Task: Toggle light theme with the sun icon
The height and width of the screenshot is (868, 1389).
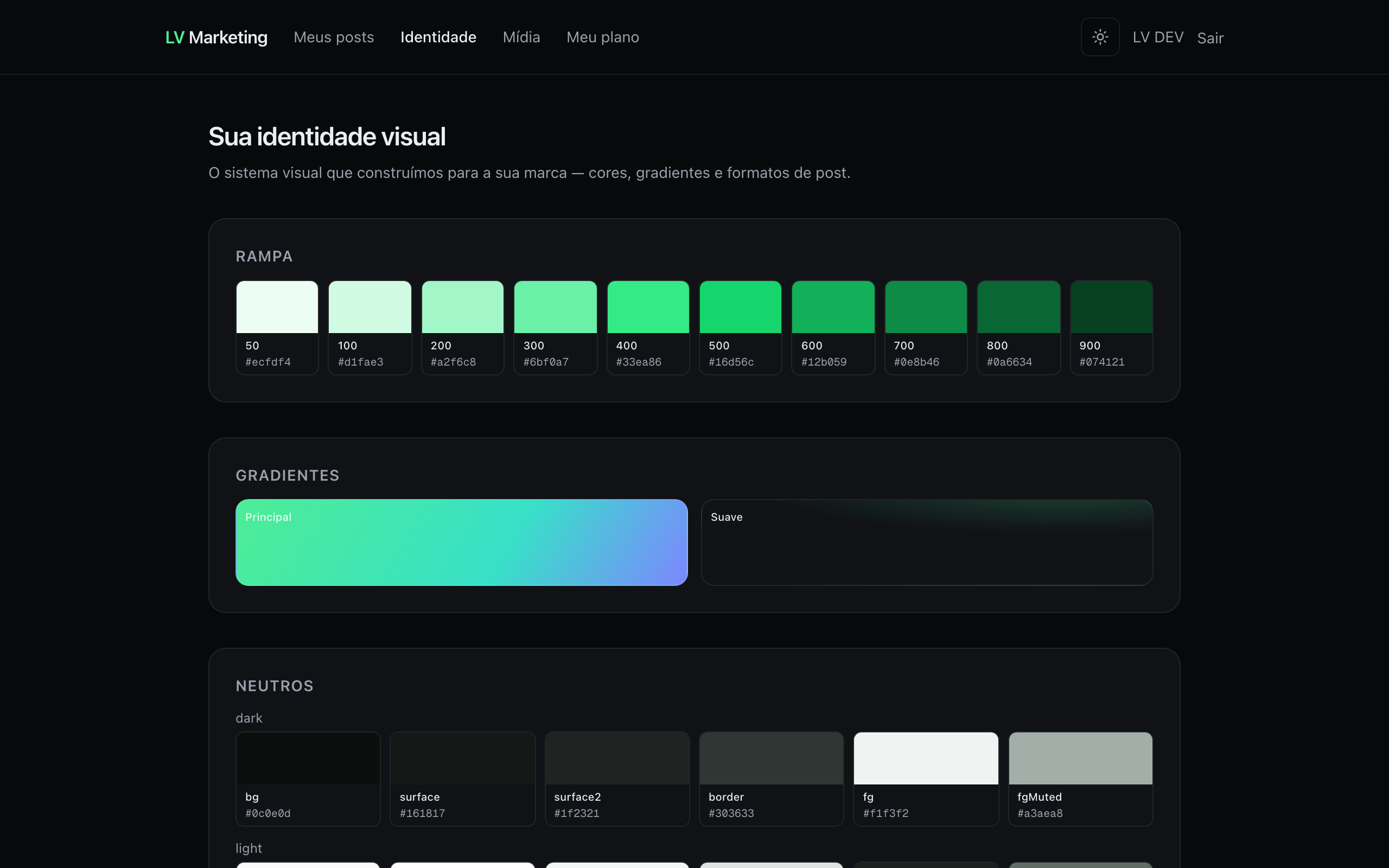Action: 1100,37
